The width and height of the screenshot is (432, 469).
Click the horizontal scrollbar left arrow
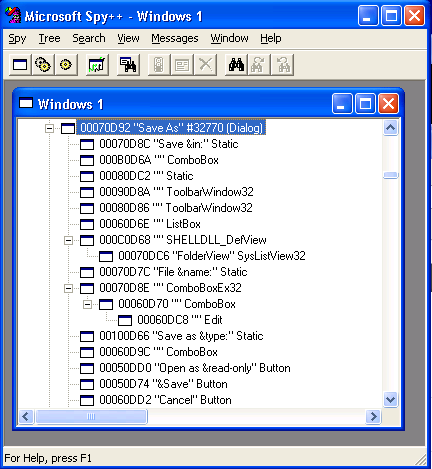click(25, 416)
